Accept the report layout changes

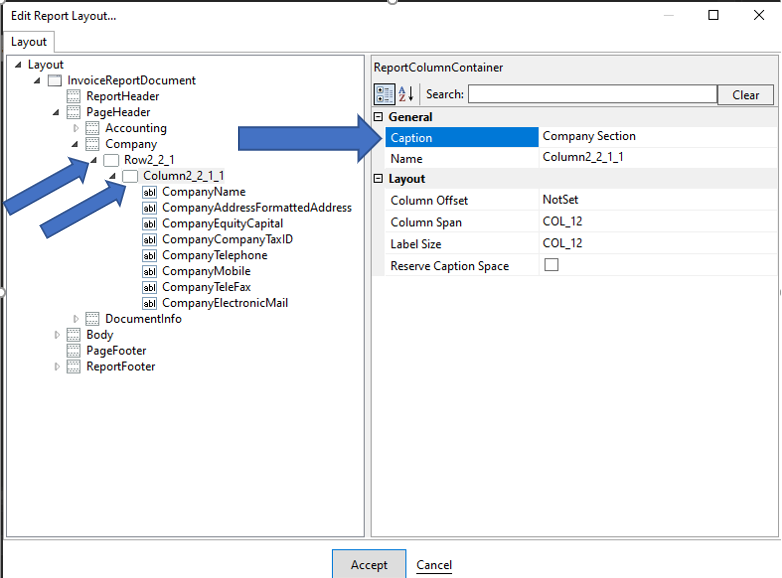click(x=369, y=565)
